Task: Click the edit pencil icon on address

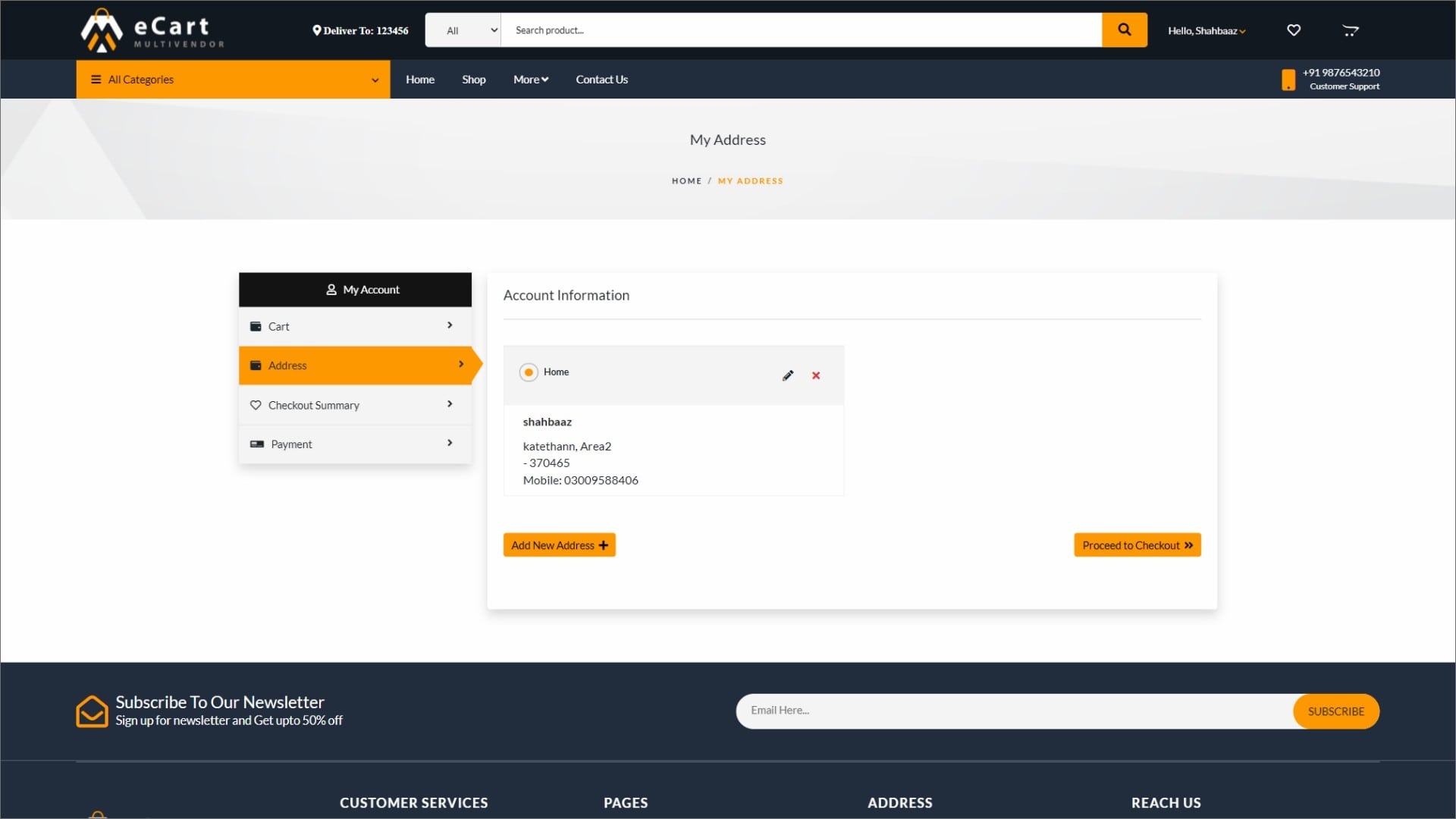Action: coord(788,374)
